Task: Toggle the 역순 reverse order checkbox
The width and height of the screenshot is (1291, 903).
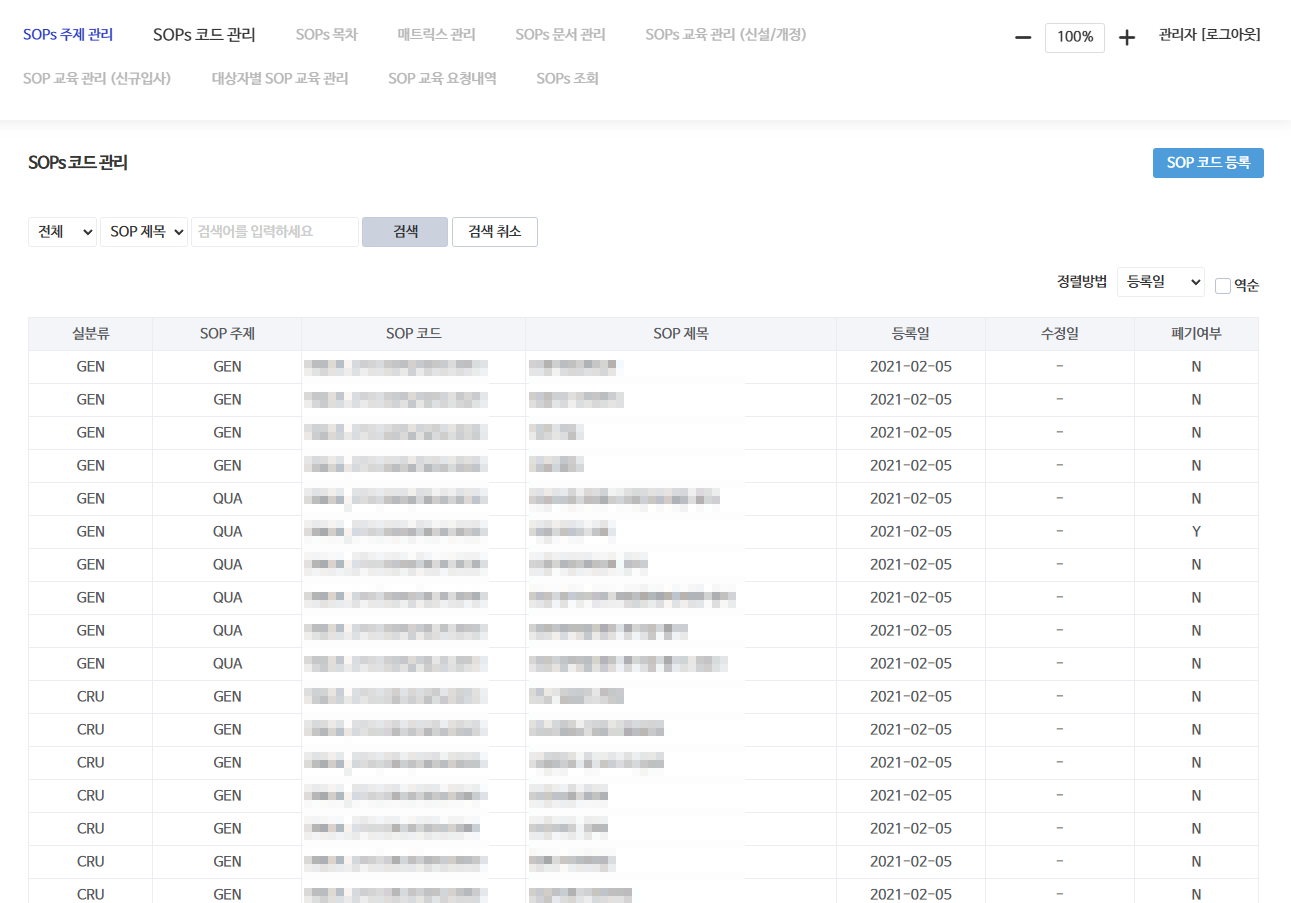Action: pyautogui.click(x=1223, y=286)
